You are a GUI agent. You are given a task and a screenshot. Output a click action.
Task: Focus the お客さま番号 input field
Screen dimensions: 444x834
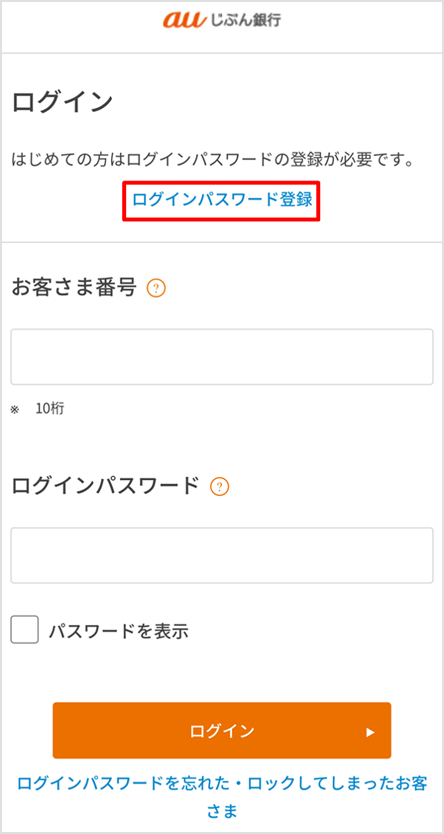pyautogui.click(x=222, y=356)
